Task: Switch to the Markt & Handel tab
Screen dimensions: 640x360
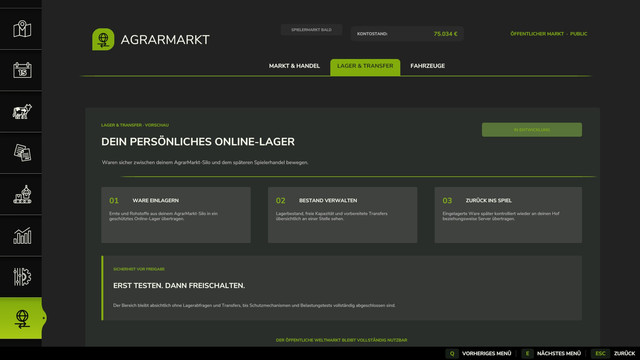Action: coord(294,66)
